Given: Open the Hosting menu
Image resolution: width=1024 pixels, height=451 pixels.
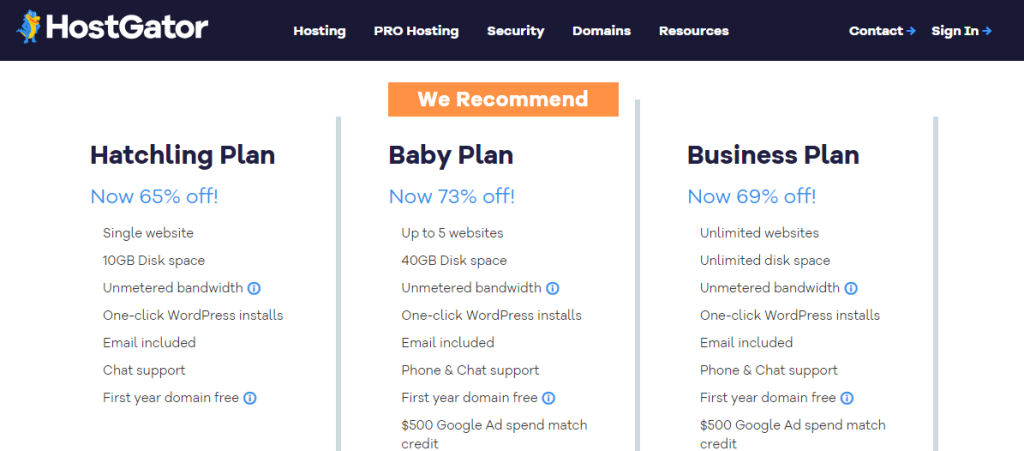Looking at the screenshot, I should point(319,31).
